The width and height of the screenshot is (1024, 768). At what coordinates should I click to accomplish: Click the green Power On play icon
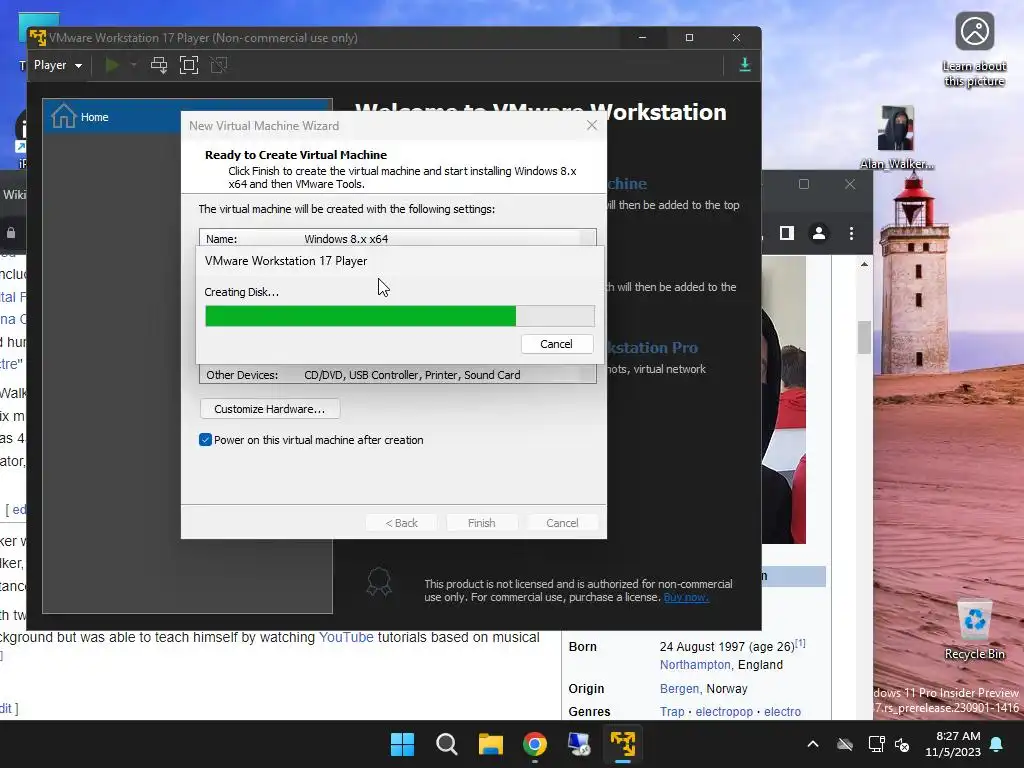(x=112, y=65)
